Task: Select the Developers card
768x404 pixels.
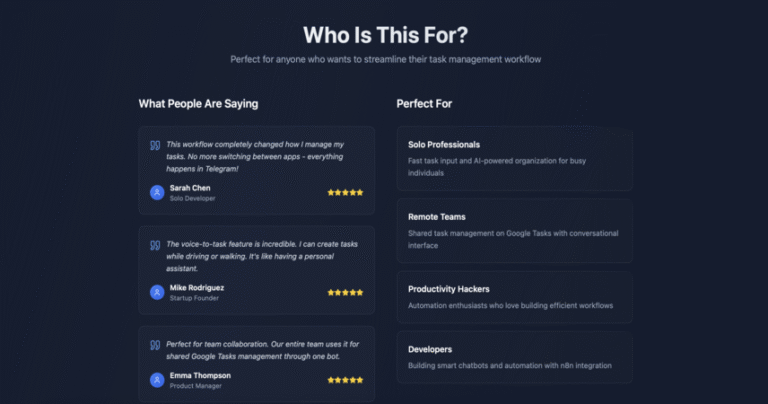Action: point(514,357)
